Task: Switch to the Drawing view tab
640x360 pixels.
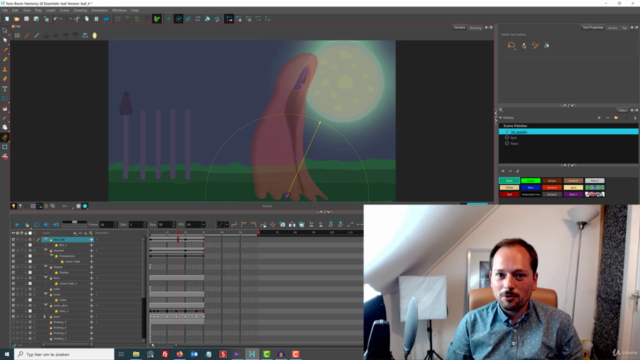Action: pos(475,28)
